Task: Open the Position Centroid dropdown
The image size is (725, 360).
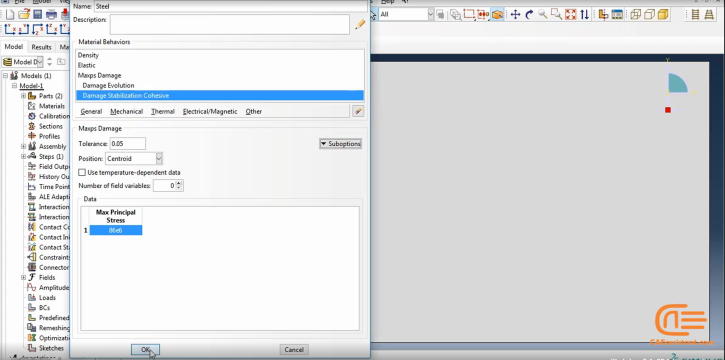Action: tap(134, 159)
